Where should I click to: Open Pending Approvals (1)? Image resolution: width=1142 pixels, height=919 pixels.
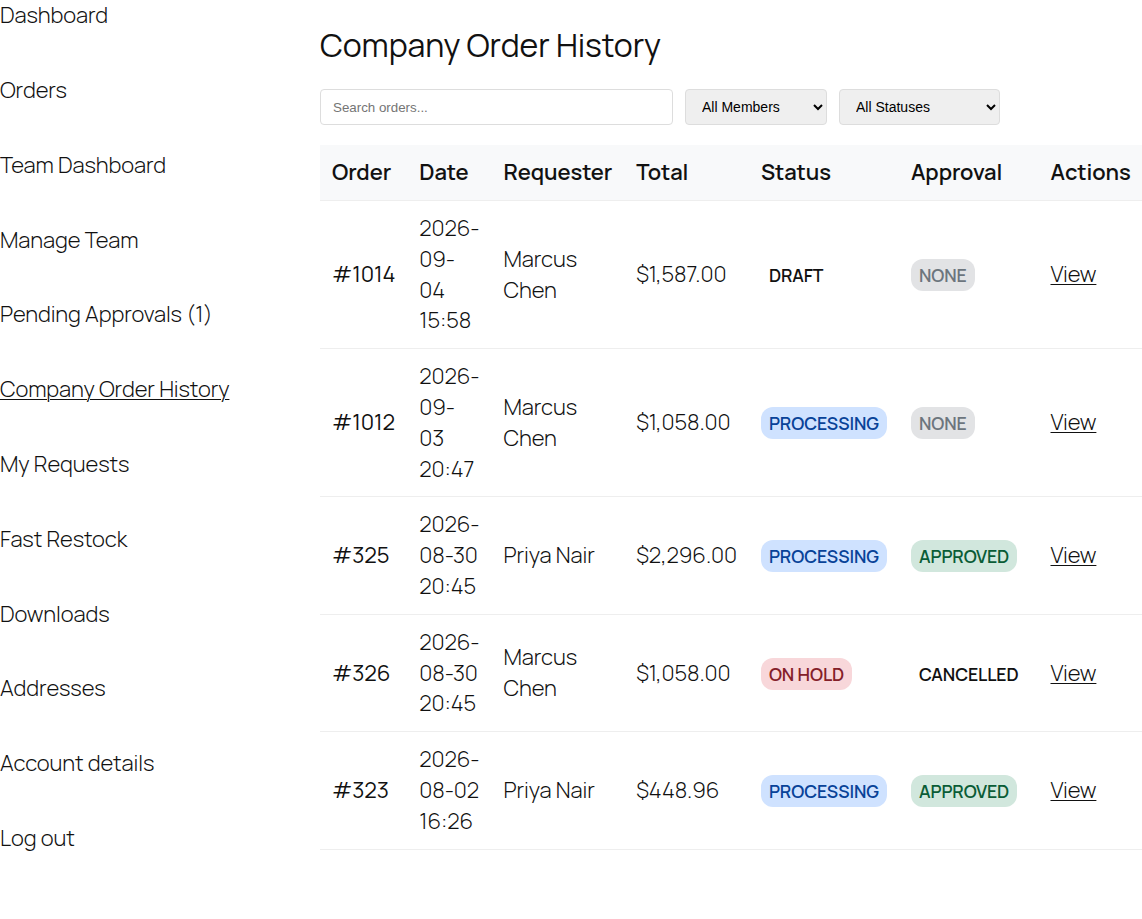tap(106, 315)
